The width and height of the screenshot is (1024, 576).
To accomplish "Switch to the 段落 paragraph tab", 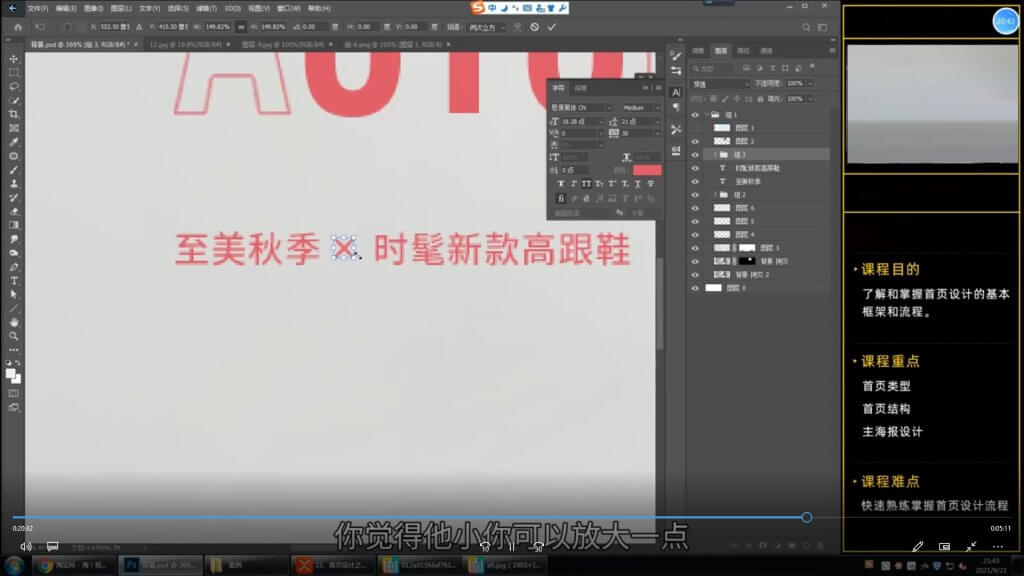I will click(581, 88).
